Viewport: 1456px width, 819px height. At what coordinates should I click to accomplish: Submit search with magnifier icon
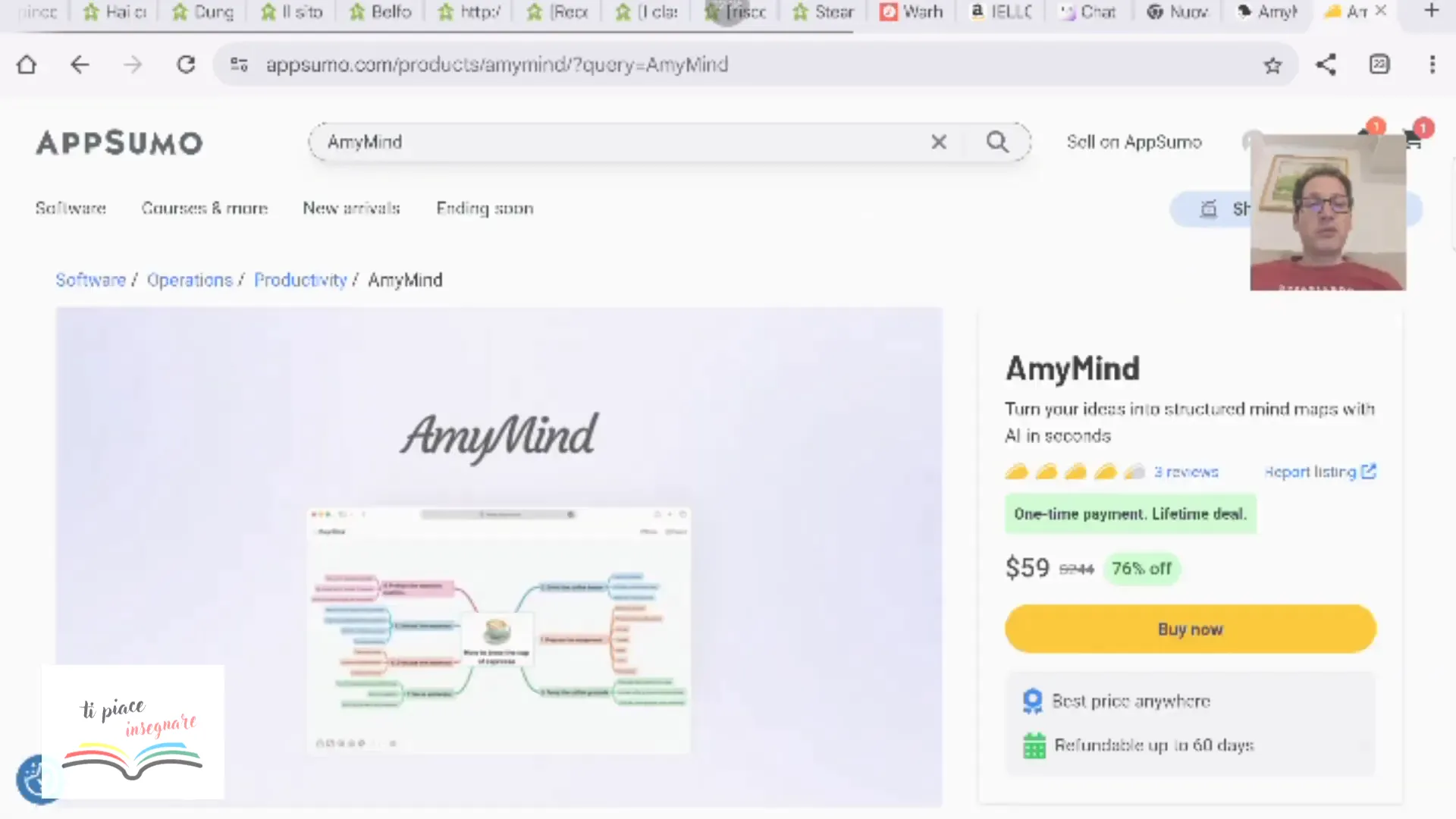tap(997, 142)
